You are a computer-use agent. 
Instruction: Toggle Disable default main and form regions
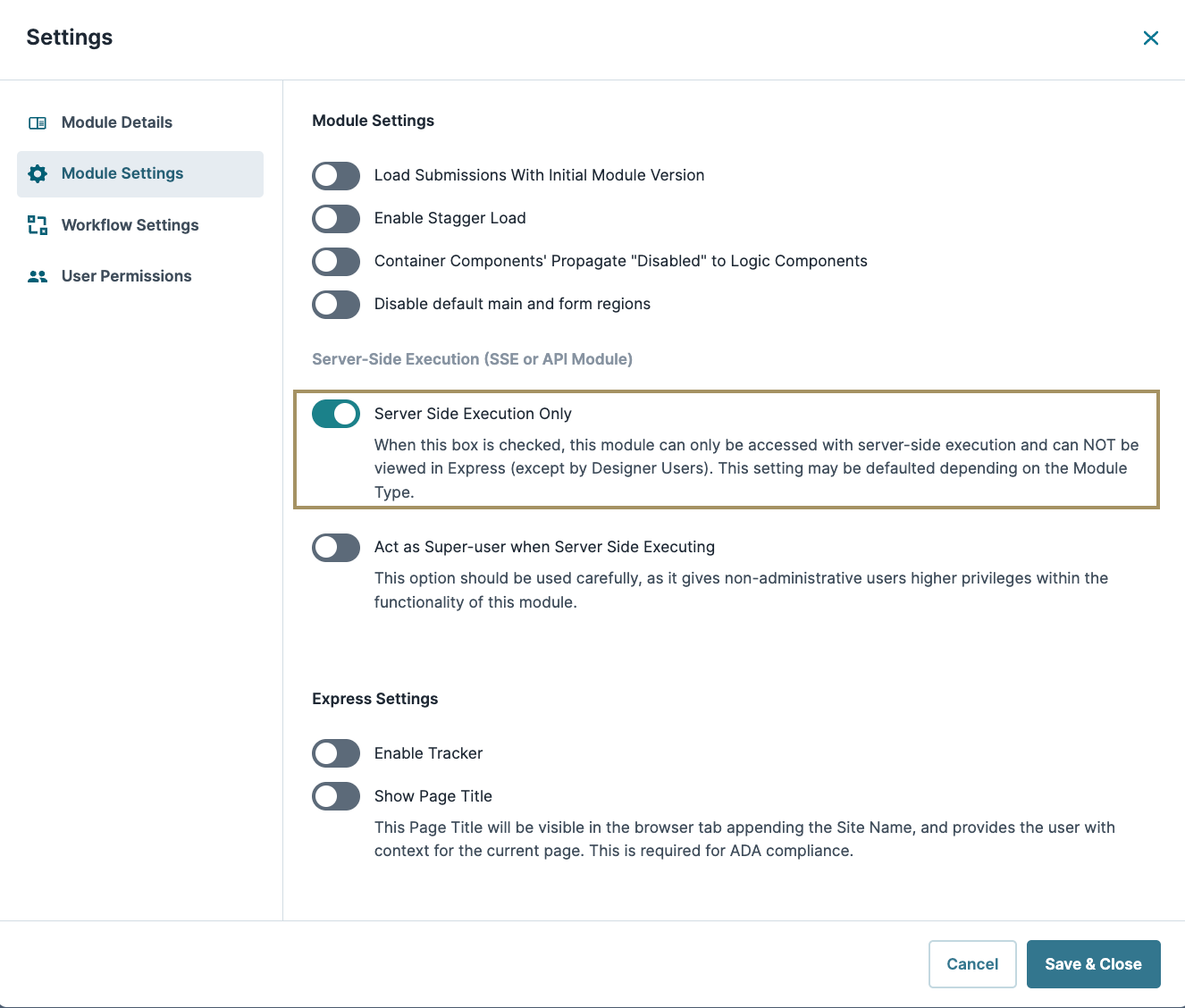point(335,304)
